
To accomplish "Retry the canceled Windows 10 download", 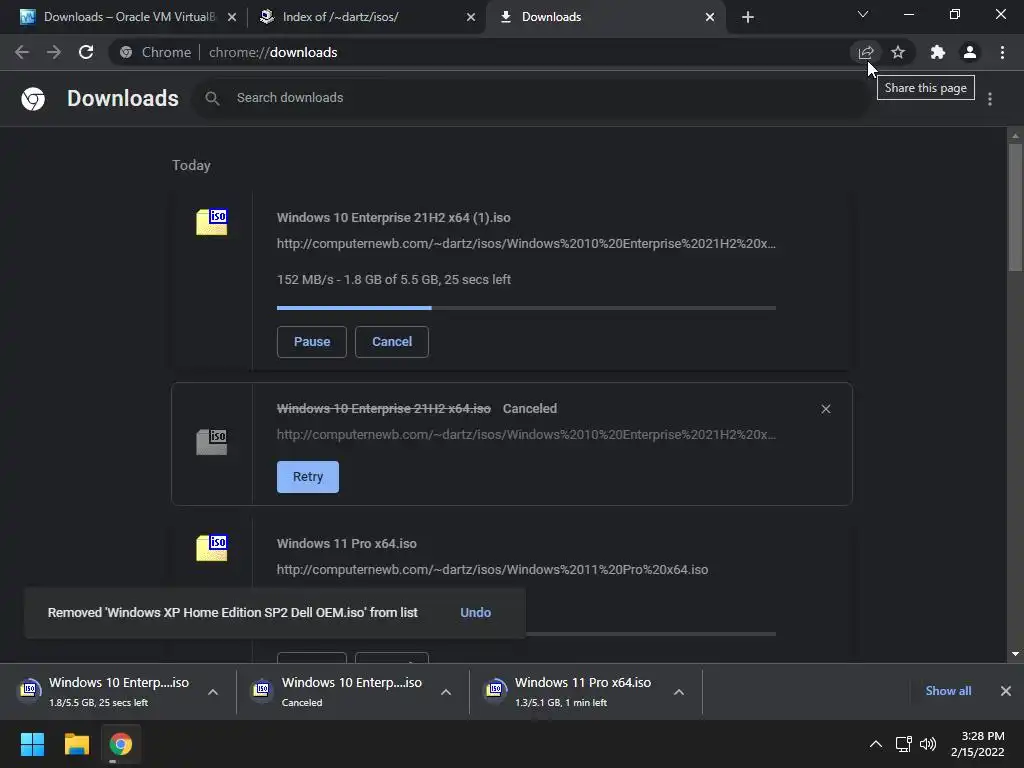I will 308,477.
